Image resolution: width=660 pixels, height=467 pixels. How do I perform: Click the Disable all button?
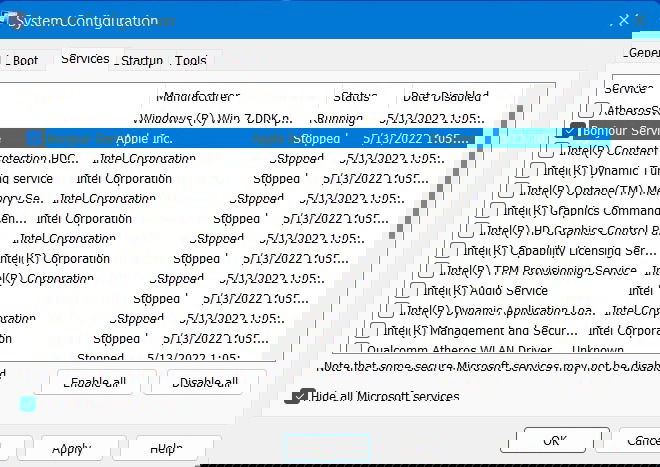tap(205, 382)
